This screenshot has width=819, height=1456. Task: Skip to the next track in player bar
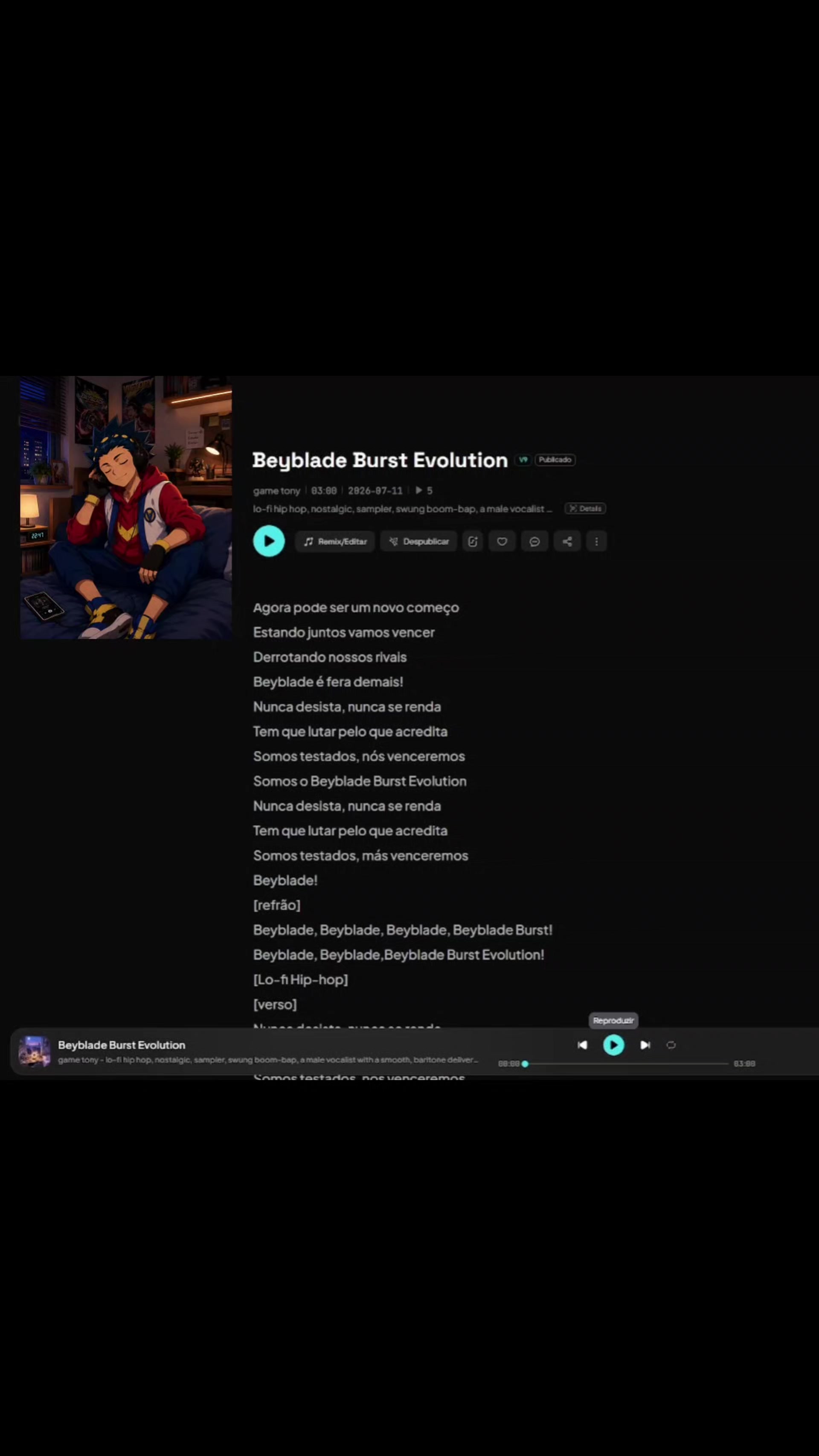(x=645, y=1045)
